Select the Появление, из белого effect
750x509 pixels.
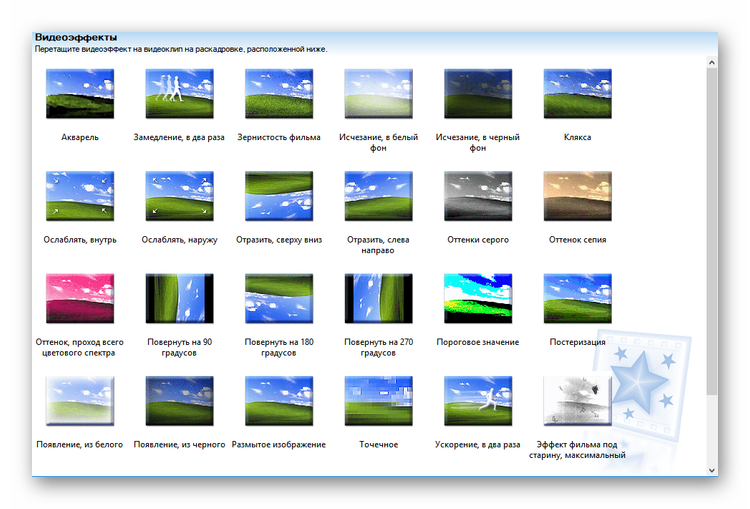(x=80, y=401)
